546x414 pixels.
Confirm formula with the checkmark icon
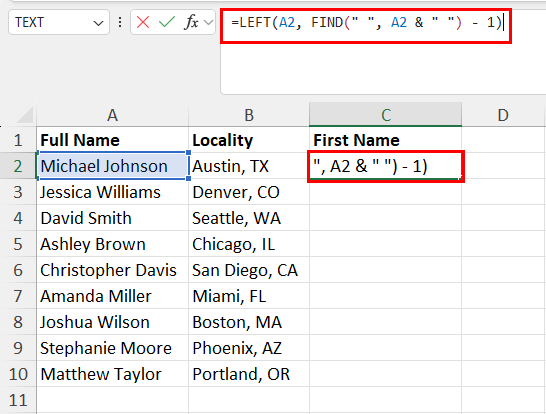click(167, 23)
